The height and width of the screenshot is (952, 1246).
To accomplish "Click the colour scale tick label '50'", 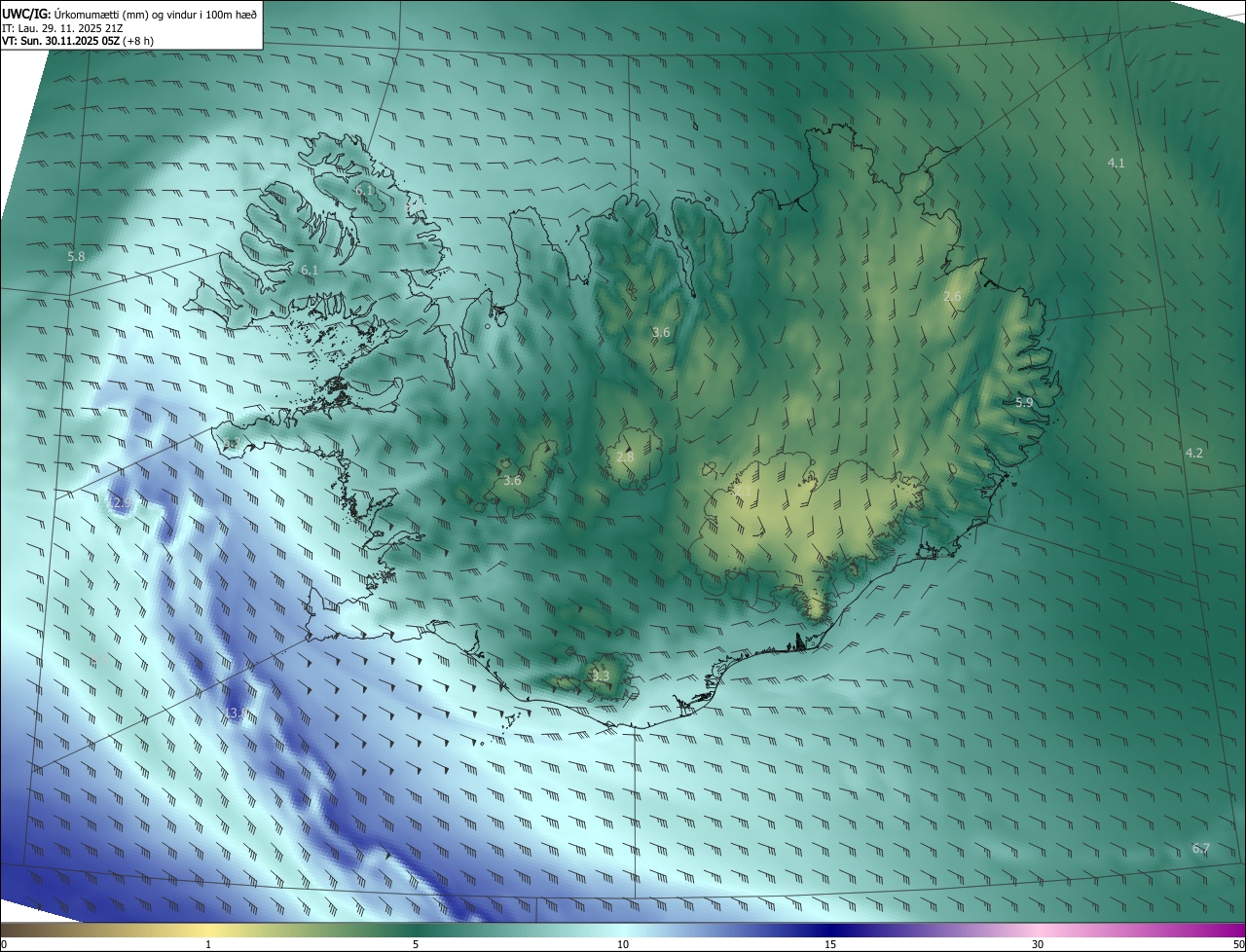I will (x=1238, y=944).
